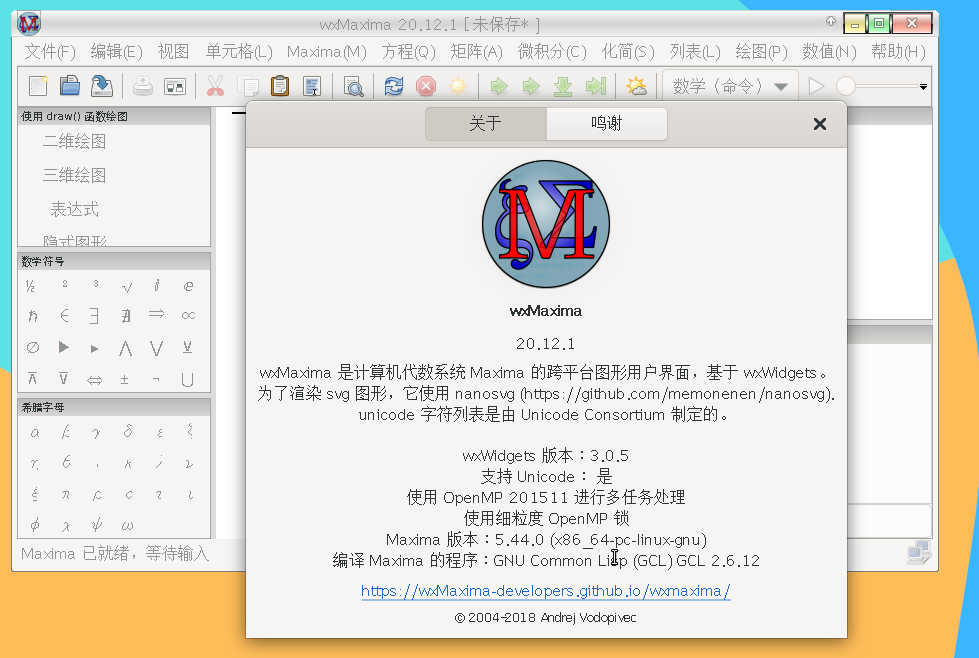Viewport: 979px width, 658px height.
Task: Insert the union ∪ symbol
Action: pos(187,380)
